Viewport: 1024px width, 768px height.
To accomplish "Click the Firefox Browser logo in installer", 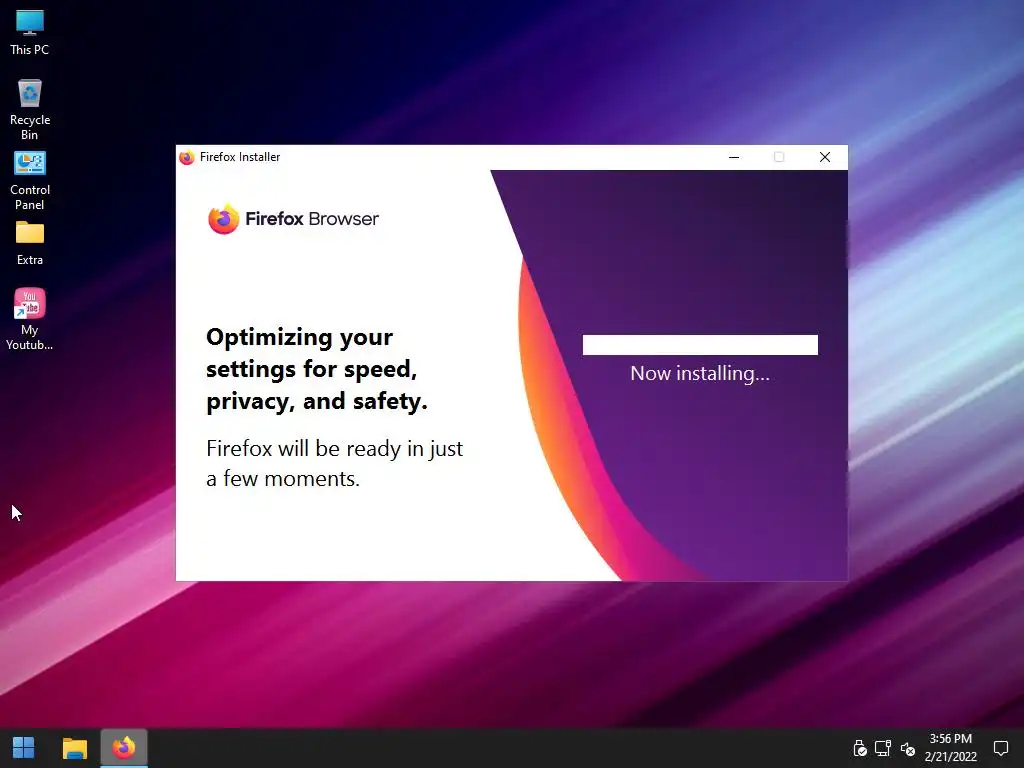I will tap(293, 219).
